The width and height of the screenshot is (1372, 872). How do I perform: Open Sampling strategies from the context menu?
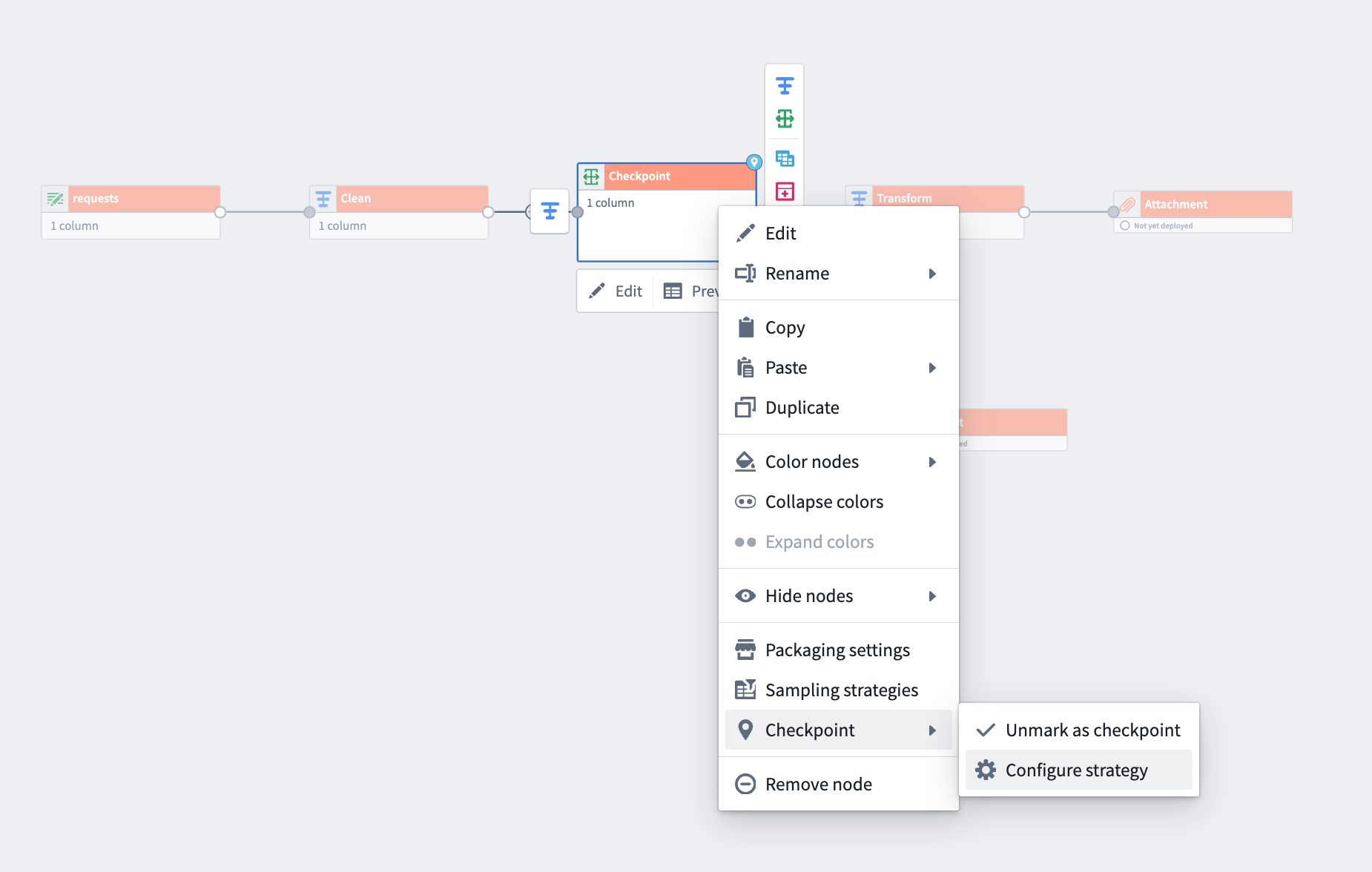[841, 690]
